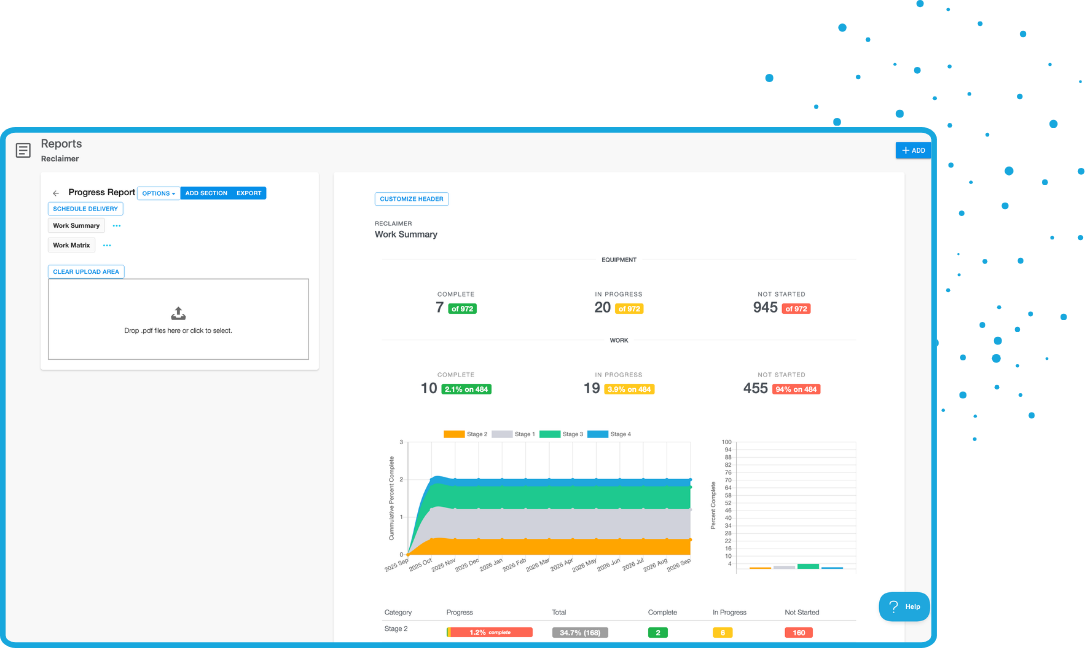
Task: Click the CUSTOMIZE HEADER button
Action: (412, 199)
